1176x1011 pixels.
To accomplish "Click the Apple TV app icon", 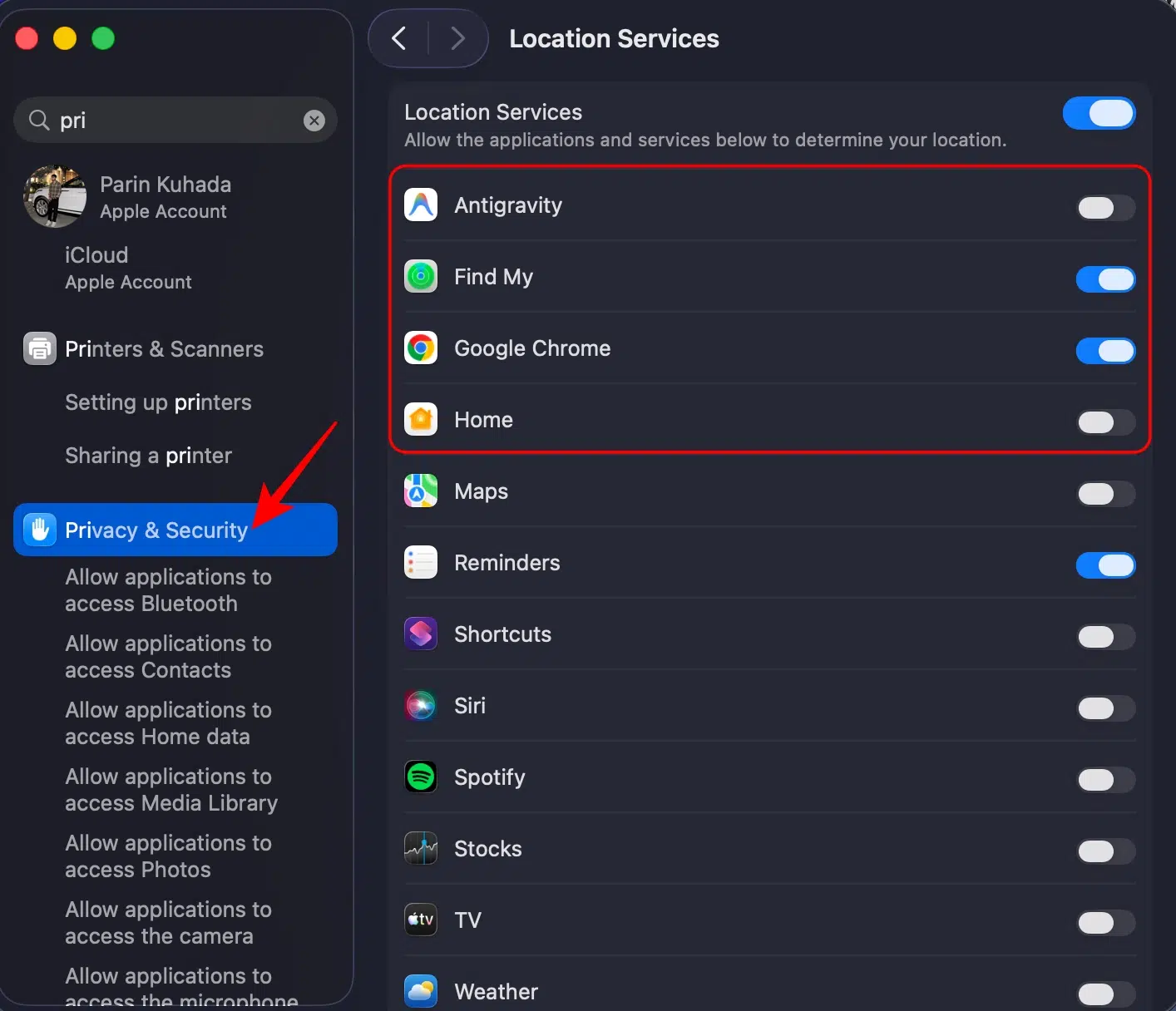I will [421, 920].
